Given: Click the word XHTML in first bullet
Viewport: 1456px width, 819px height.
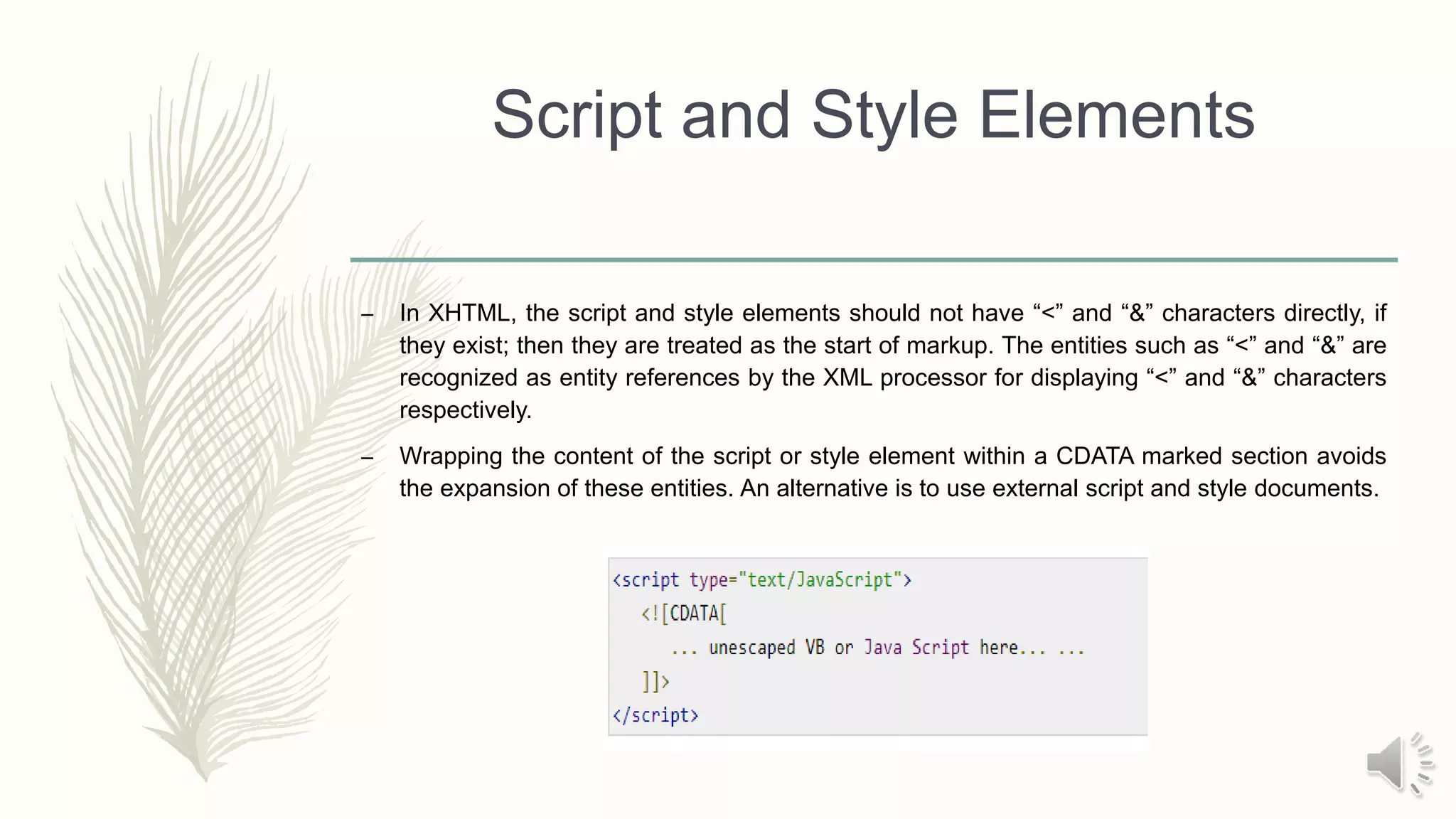Looking at the screenshot, I should (x=468, y=314).
